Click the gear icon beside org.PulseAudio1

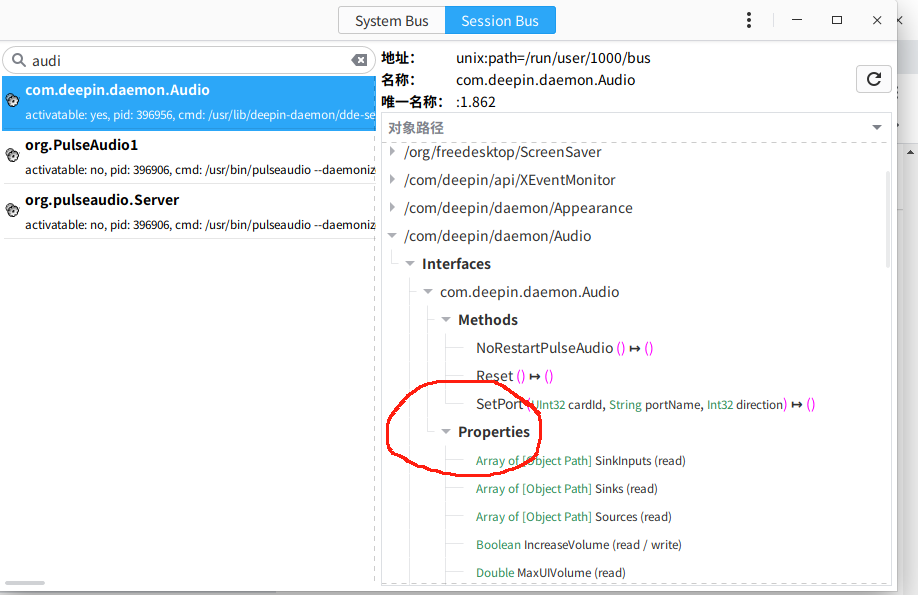[12, 155]
